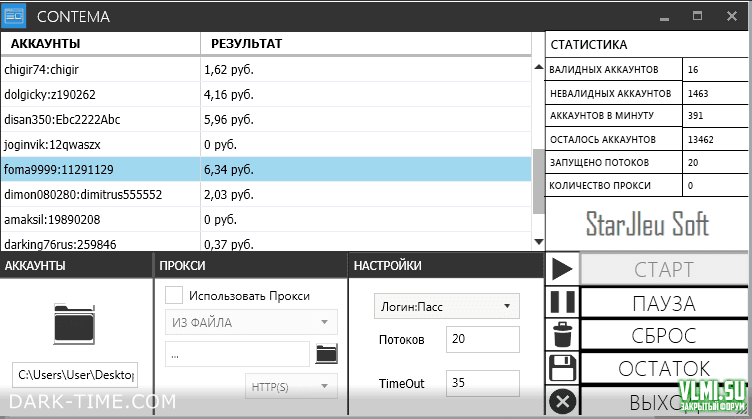Open the accounts folder icon
The image size is (752, 419).
click(x=75, y=323)
